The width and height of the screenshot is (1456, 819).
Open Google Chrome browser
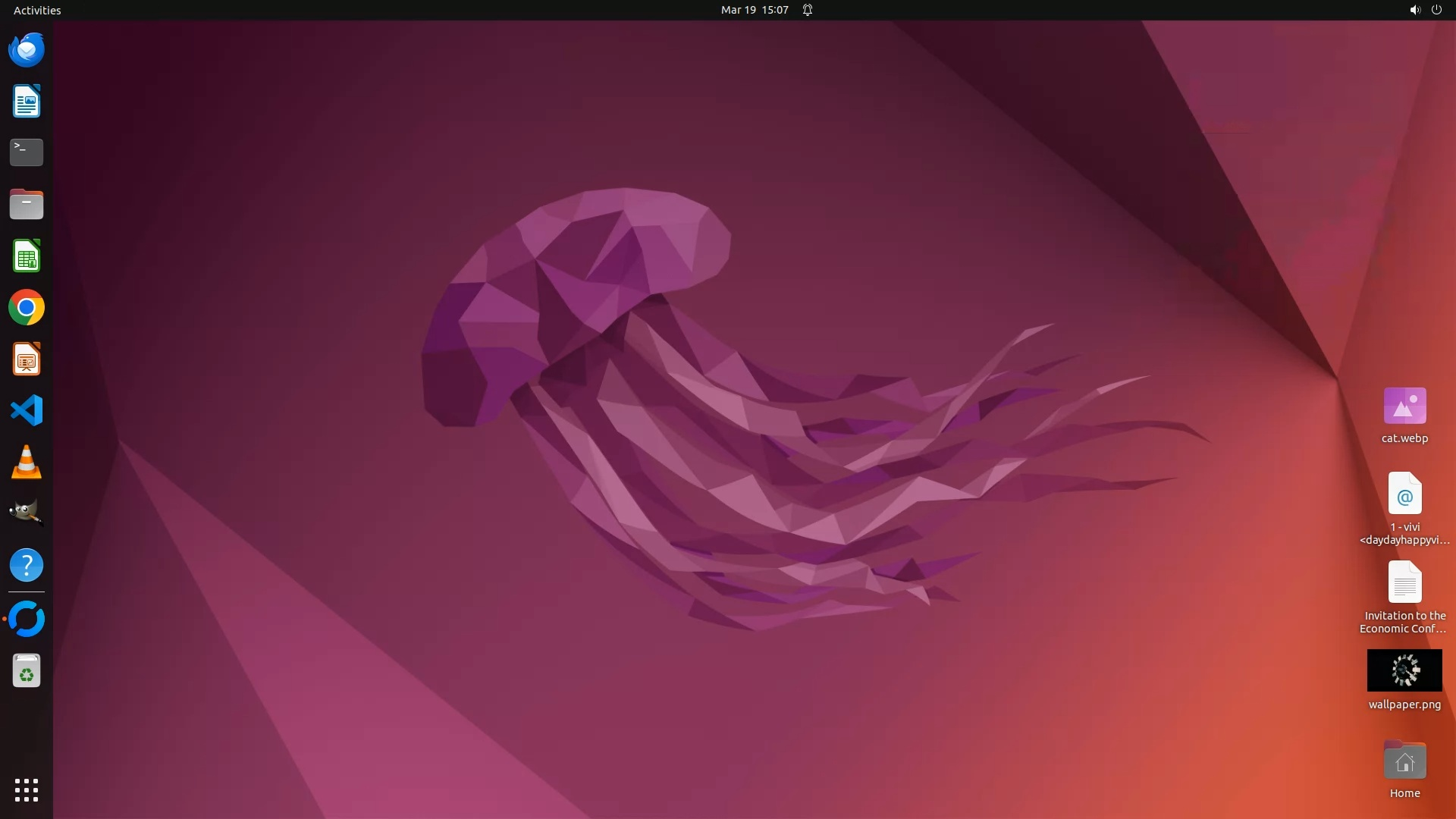[27, 308]
